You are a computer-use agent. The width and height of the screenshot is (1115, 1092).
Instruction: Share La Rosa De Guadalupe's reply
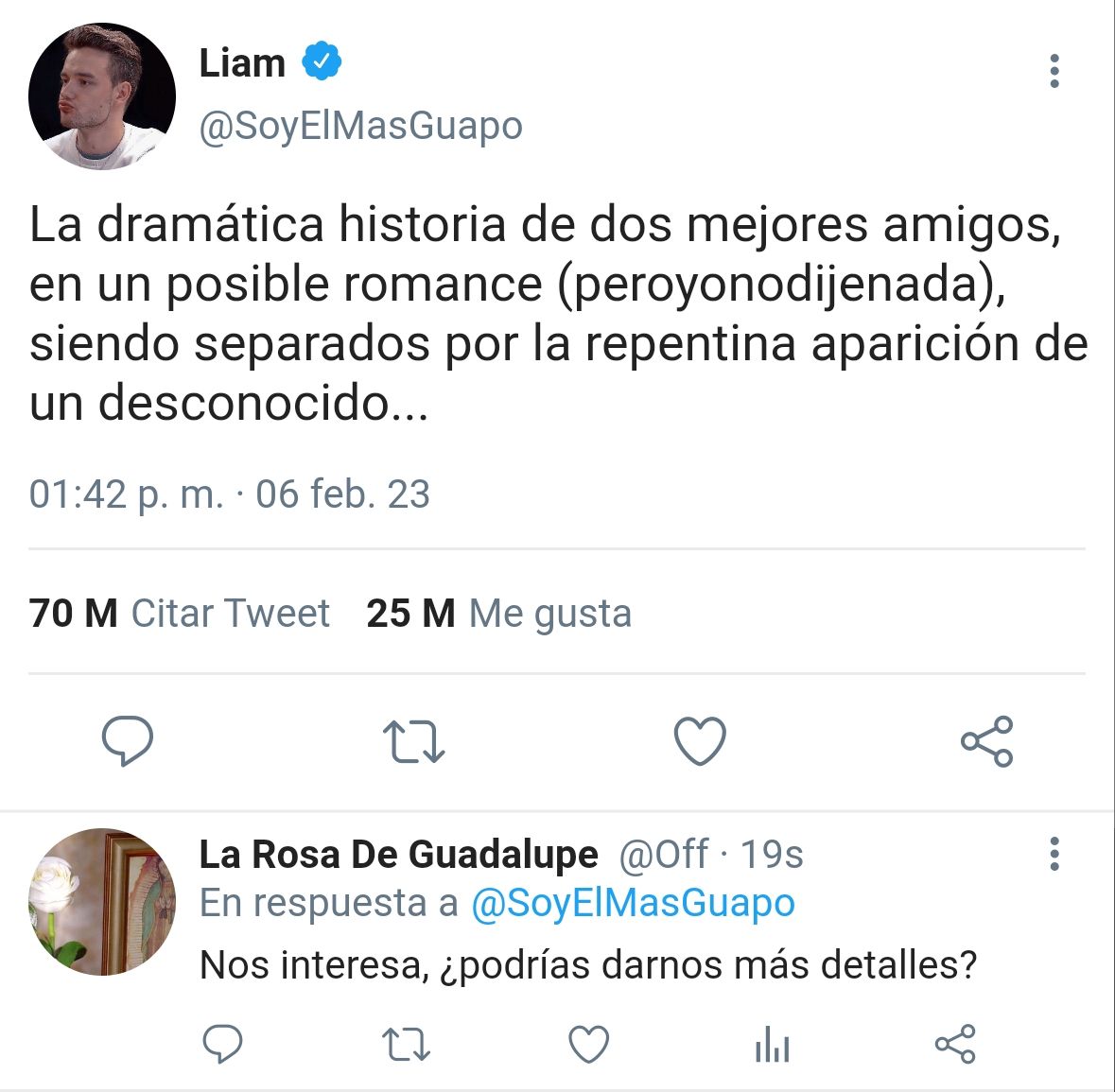pos(955,1044)
